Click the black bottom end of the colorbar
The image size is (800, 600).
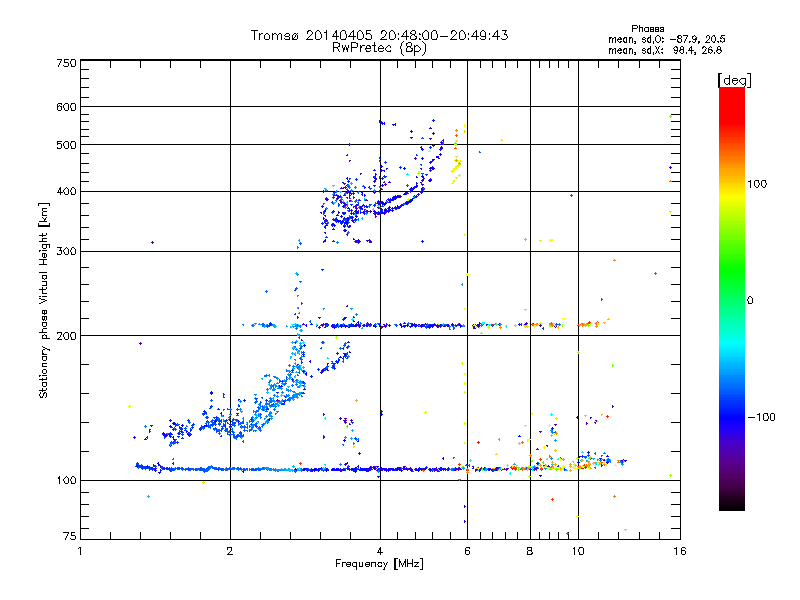coord(732,503)
